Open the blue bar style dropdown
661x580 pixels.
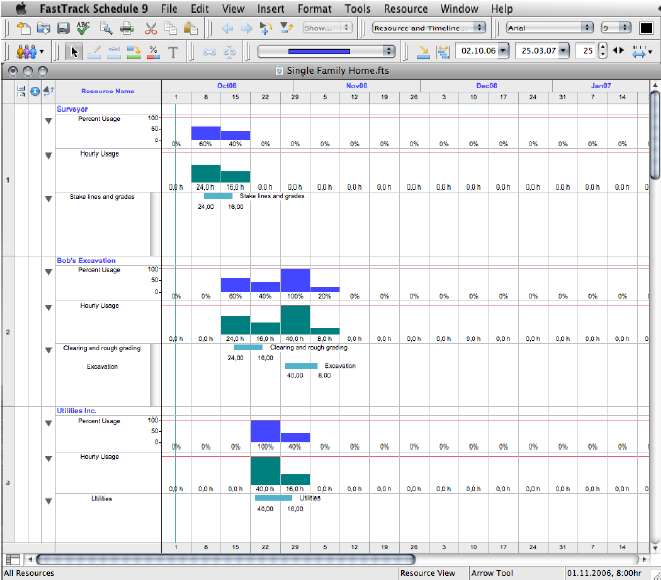click(326, 51)
